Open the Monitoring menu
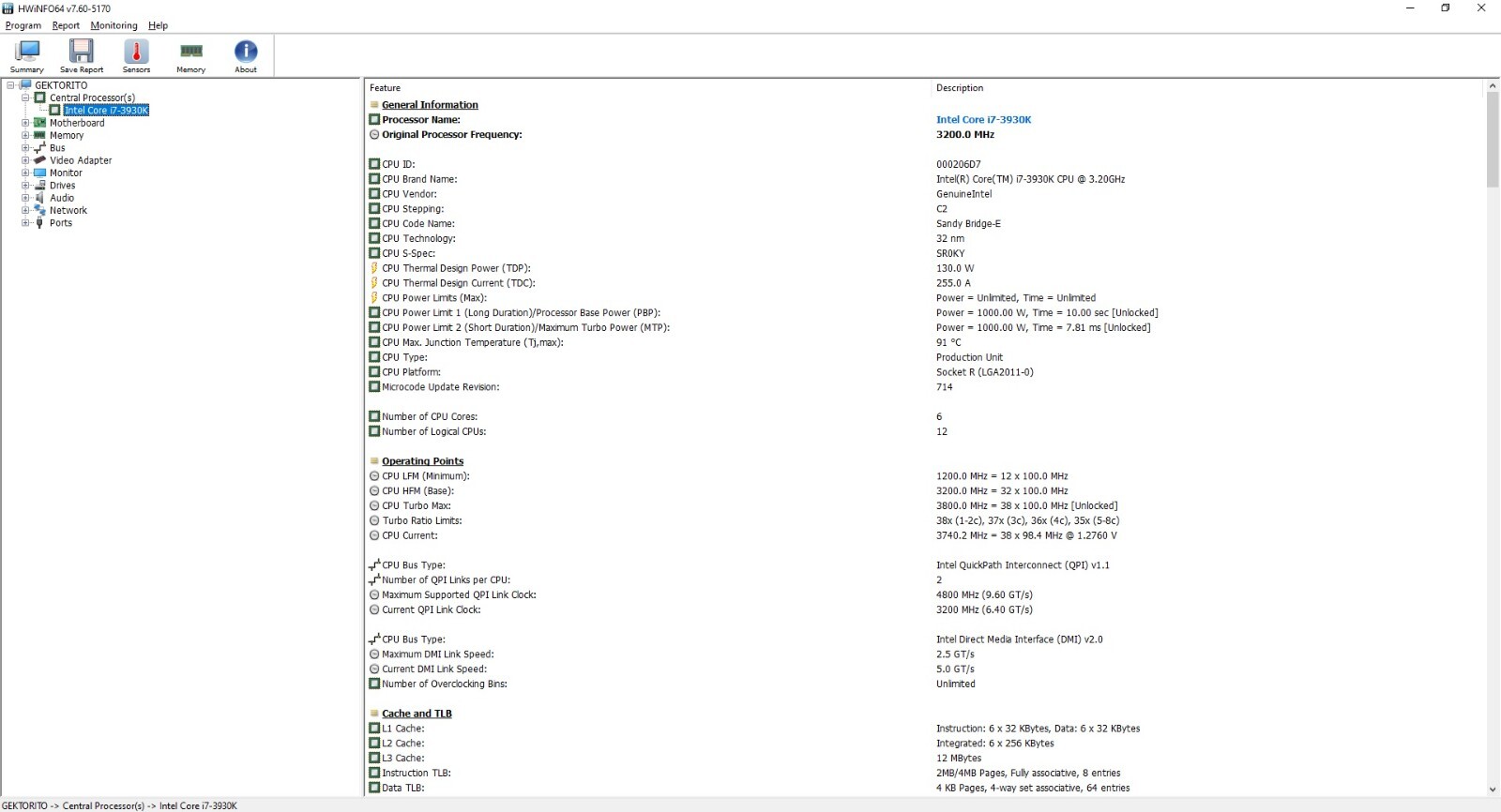 [114, 25]
